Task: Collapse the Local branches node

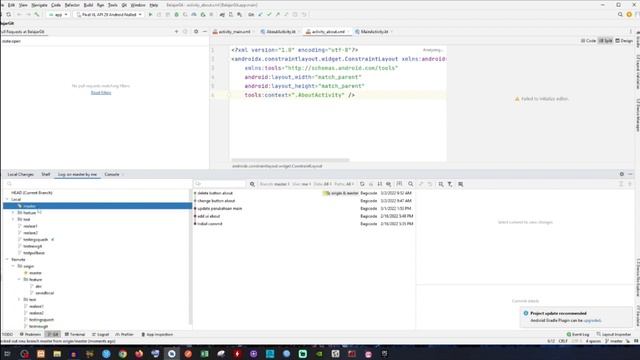Action: pyautogui.click(x=7, y=199)
